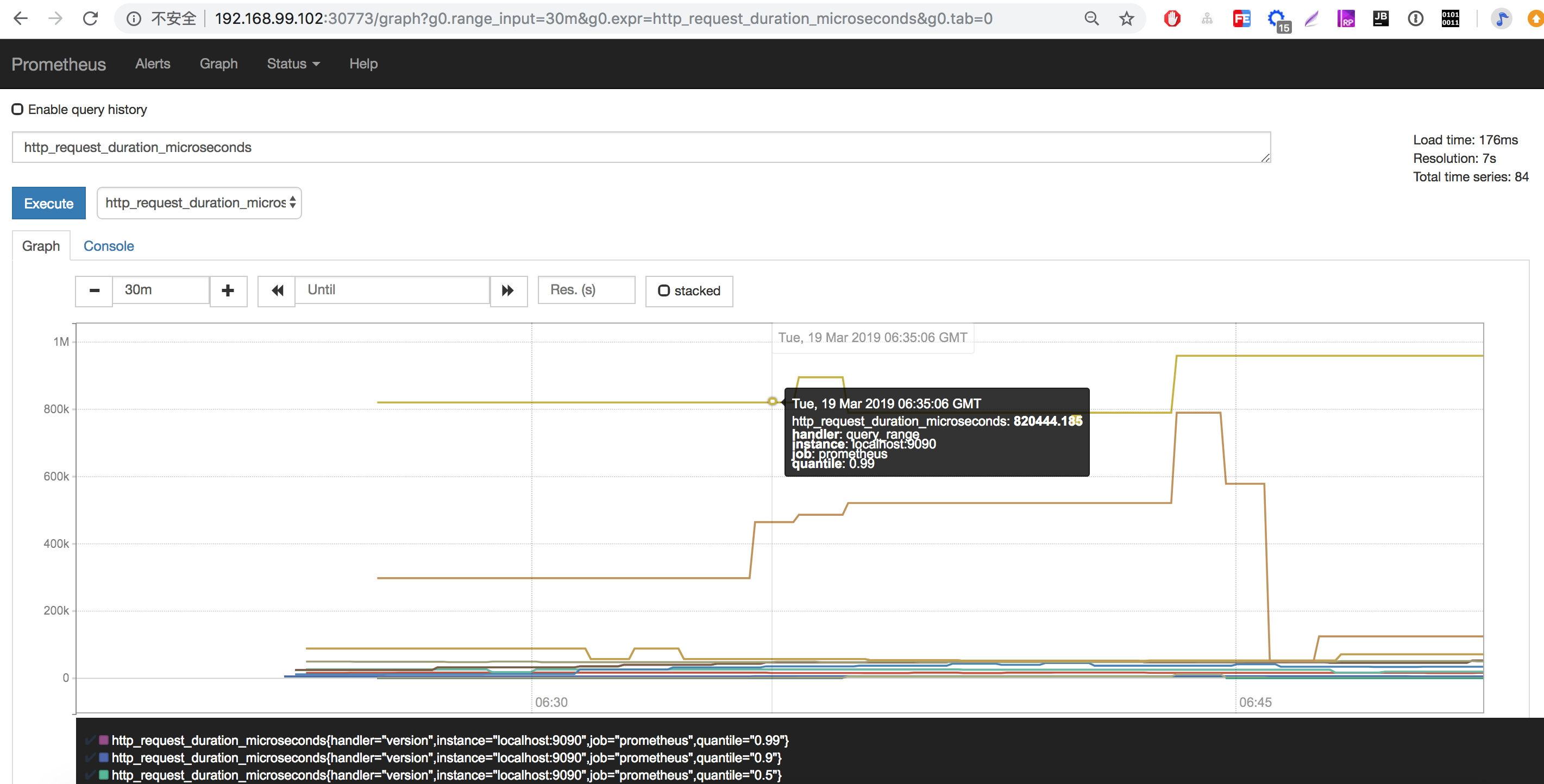
Task: Expand the metric name select dropdown
Action: coord(199,203)
